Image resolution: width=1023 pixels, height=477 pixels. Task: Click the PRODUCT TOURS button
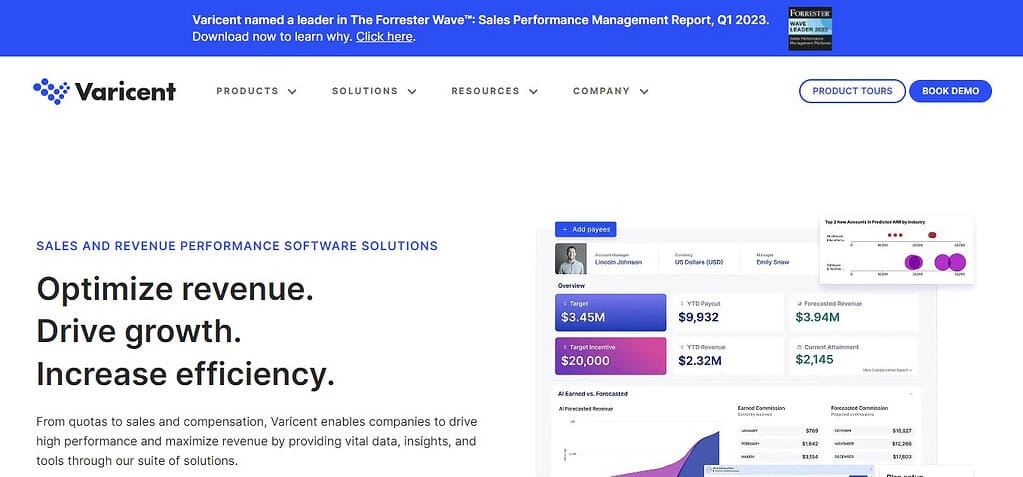[852, 91]
